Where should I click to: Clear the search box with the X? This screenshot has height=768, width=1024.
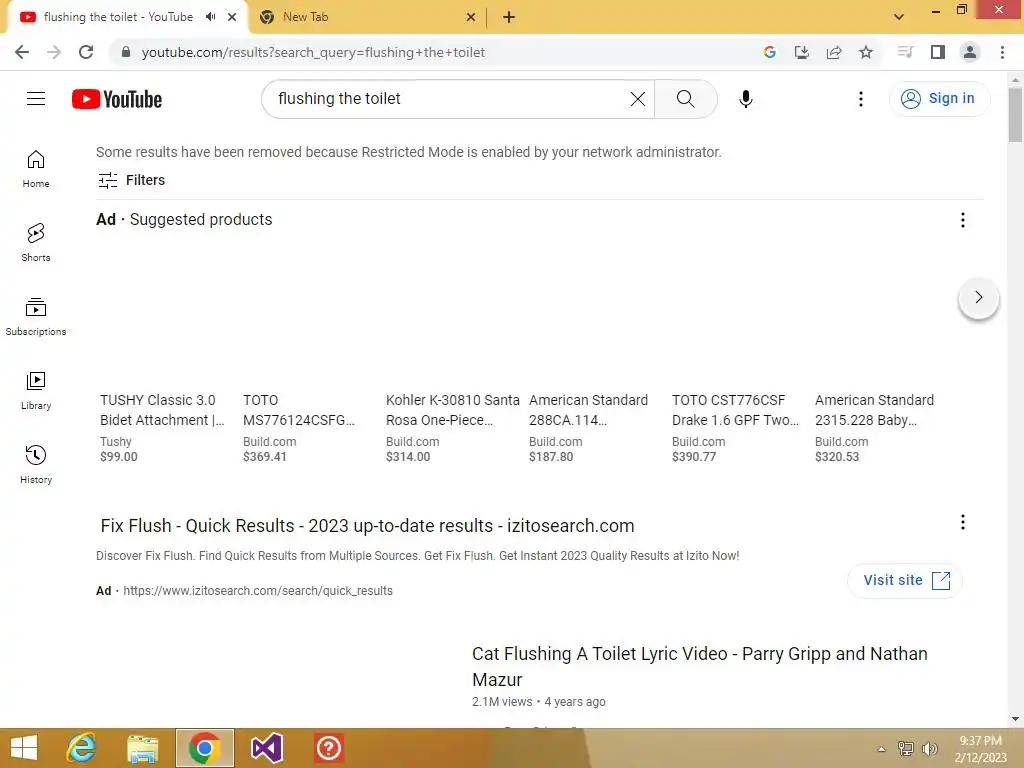tap(637, 99)
